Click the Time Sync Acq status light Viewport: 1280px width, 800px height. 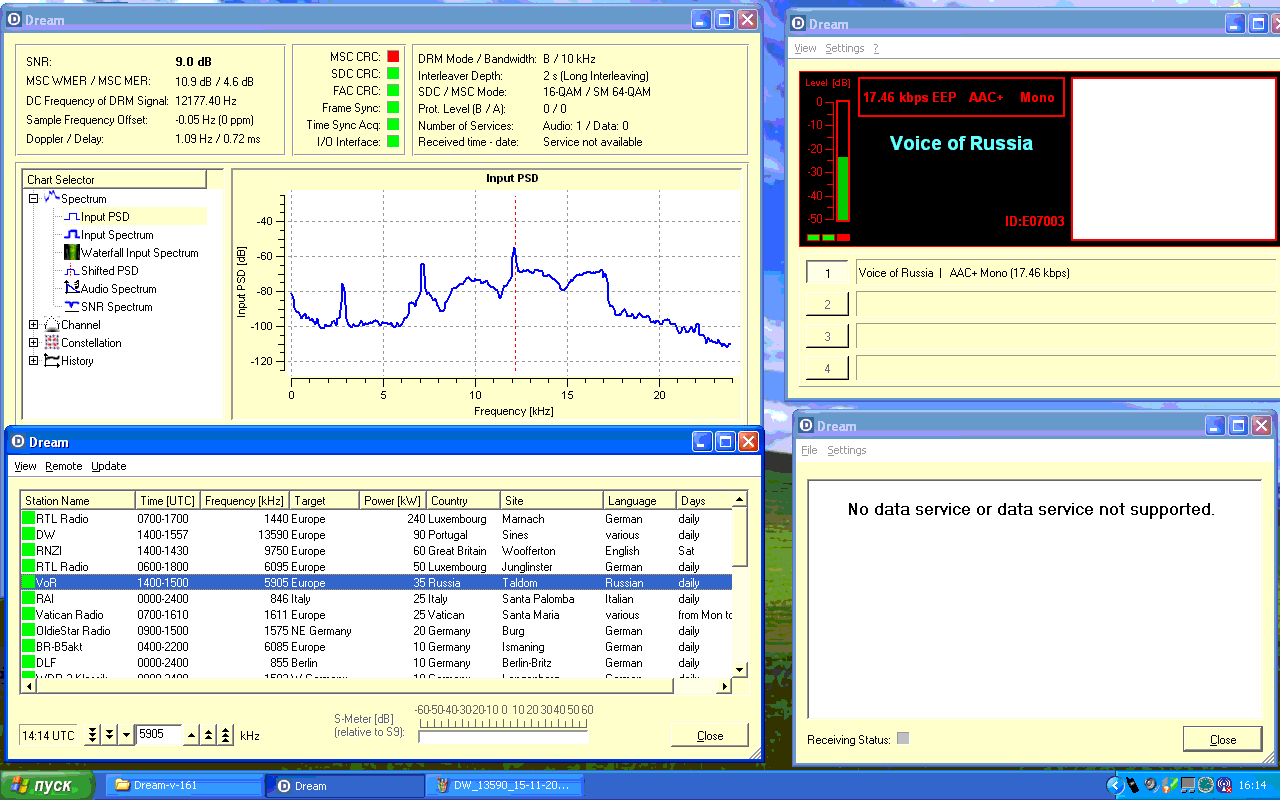(393, 125)
